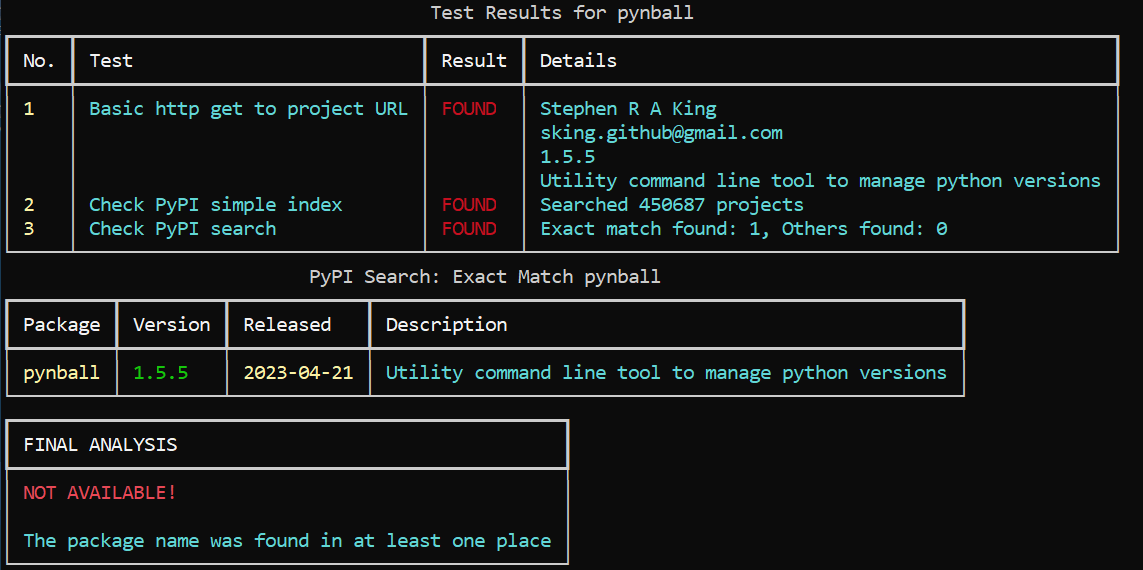Click release date 2023-04-21
Viewport: 1143px width, 570px height.
coord(298,373)
